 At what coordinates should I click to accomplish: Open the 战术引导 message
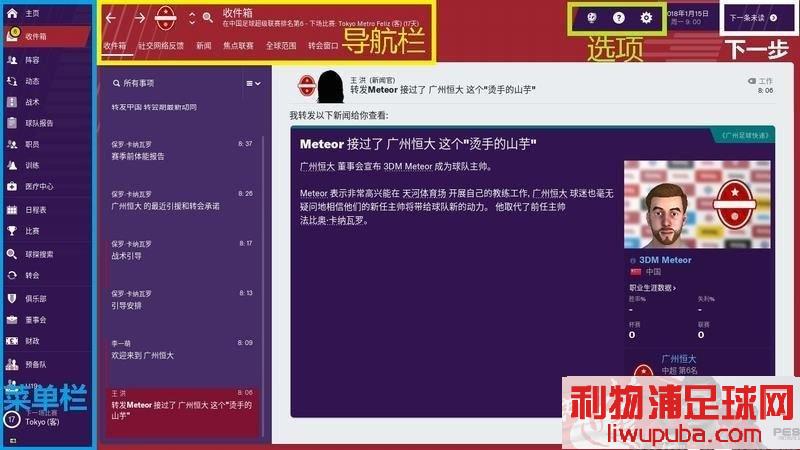click(182, 250)
